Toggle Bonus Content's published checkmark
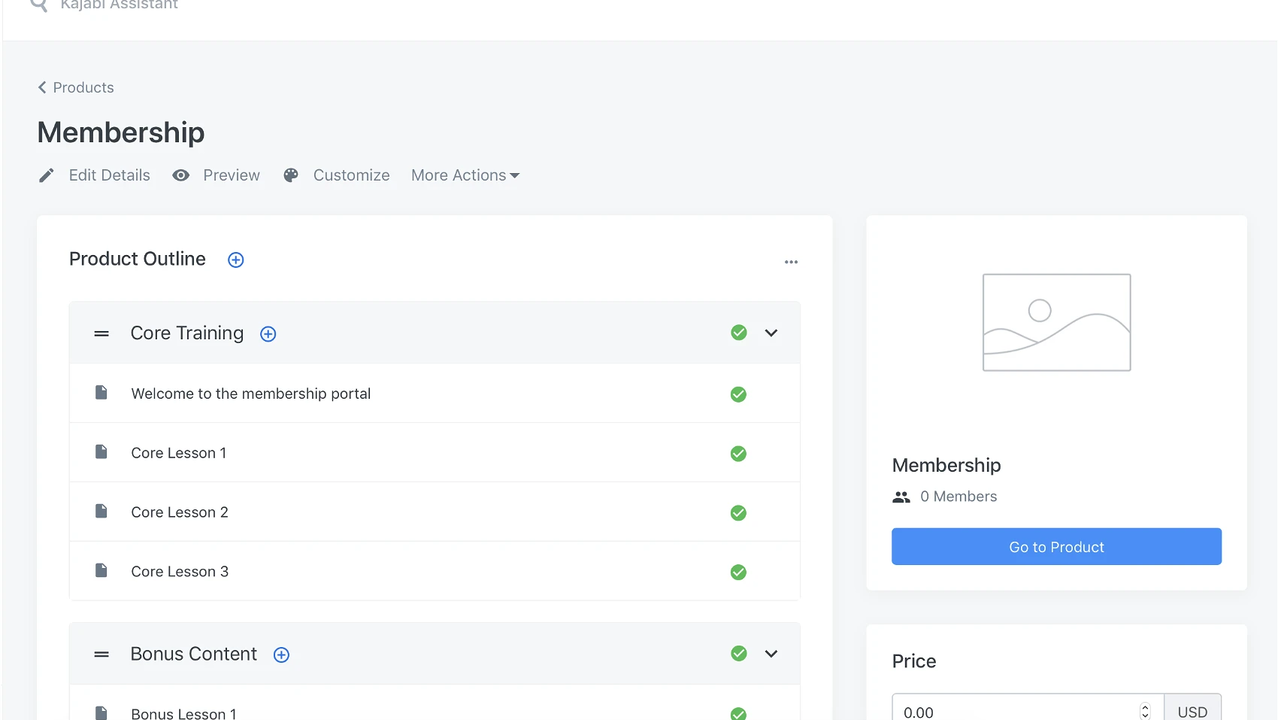This screenshot has height=720, width=1278. point(738,653)
